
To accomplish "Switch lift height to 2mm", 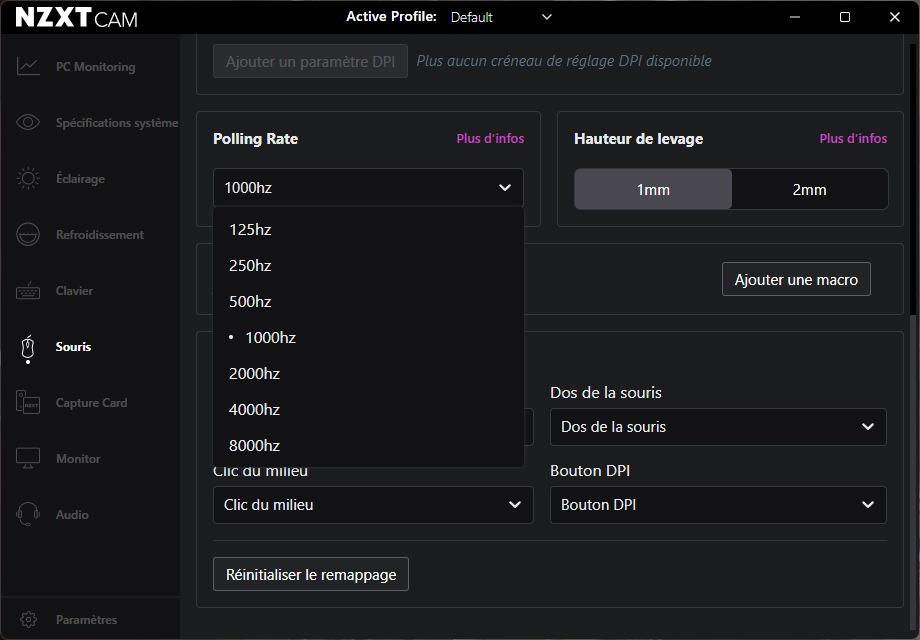I will click(x=809, y=189).
